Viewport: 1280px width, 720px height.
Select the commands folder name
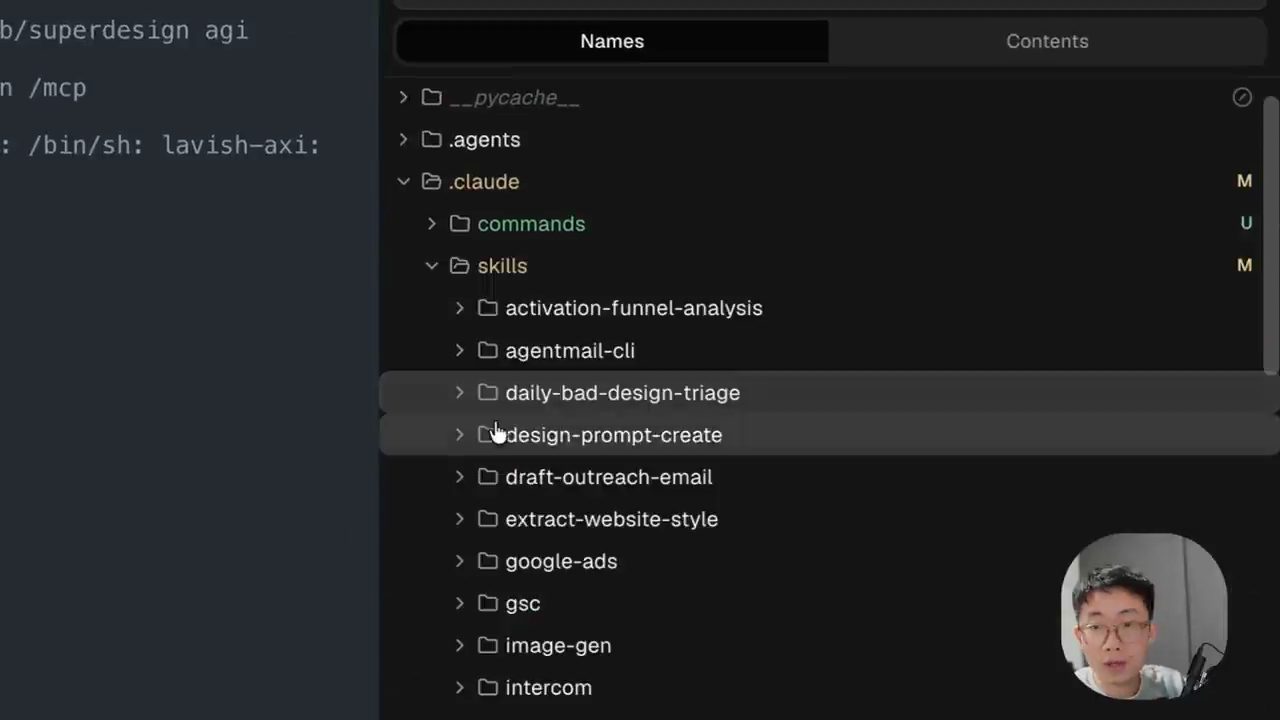(531, 224)
